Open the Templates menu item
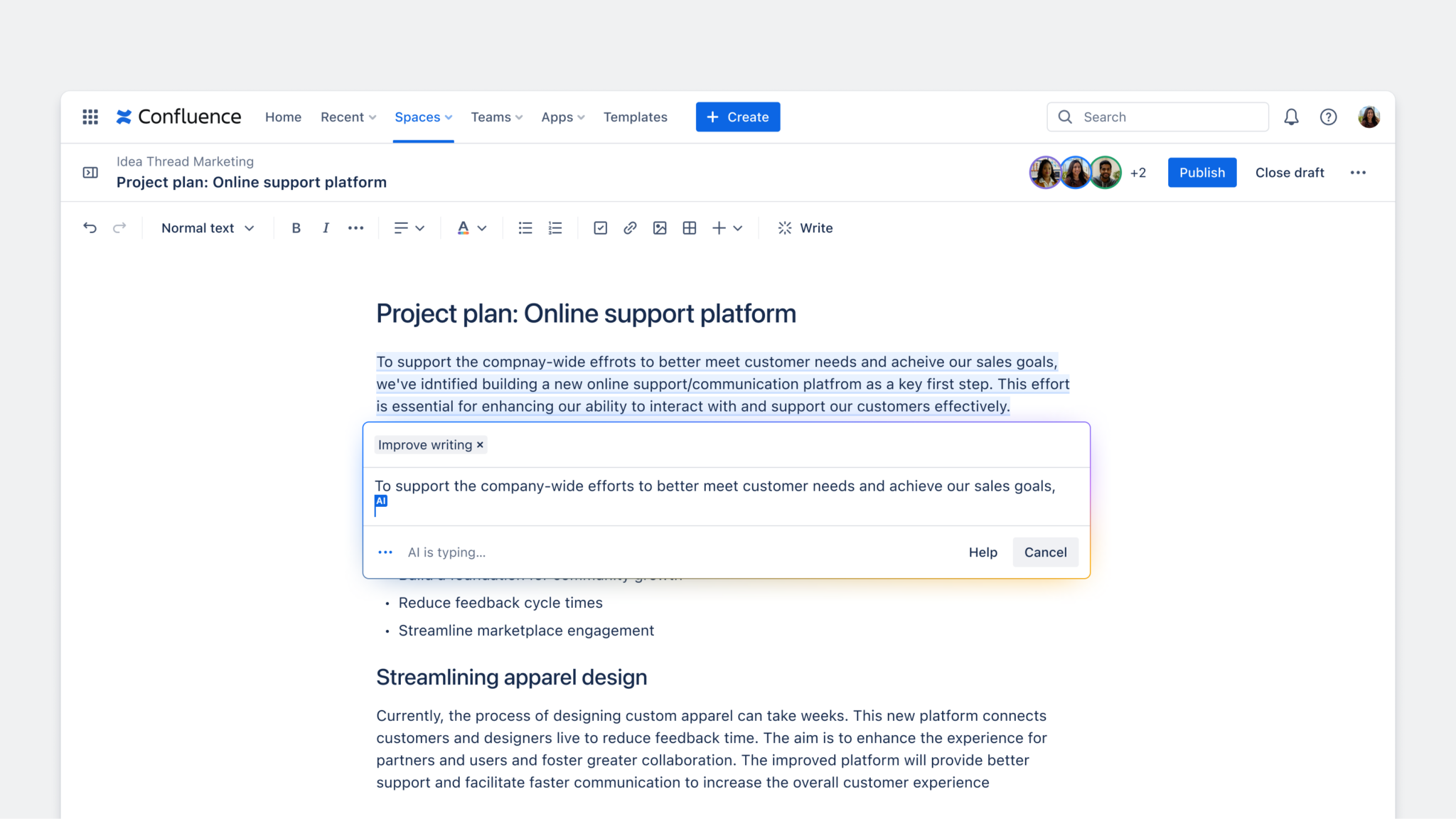 [635, 117]
